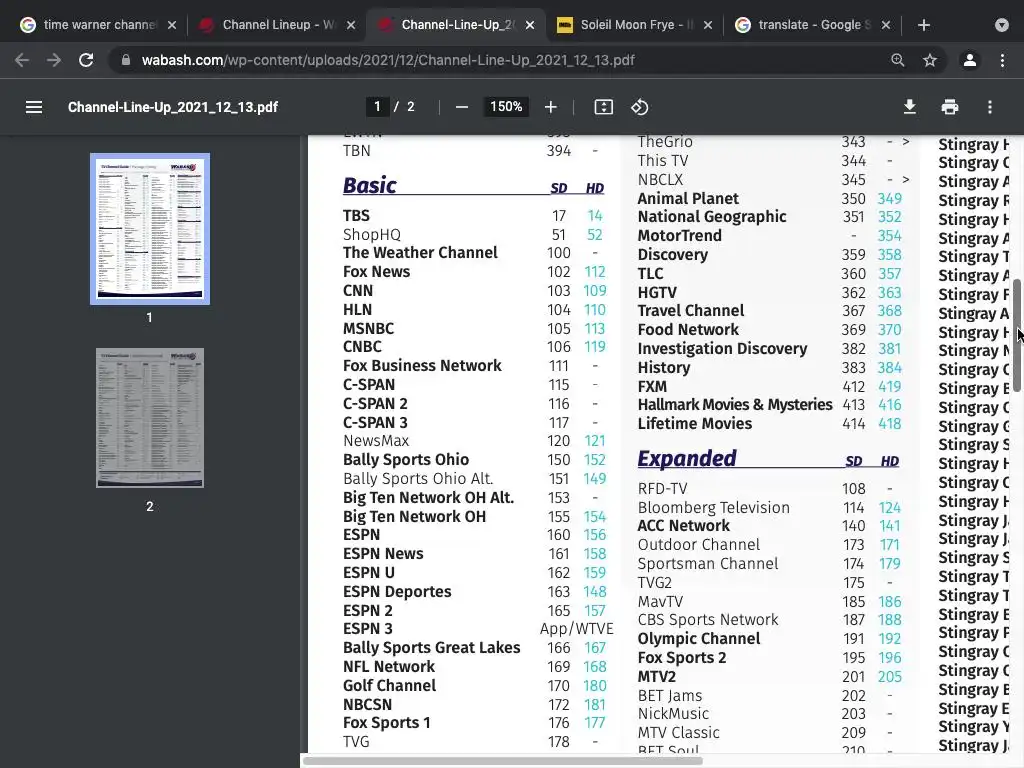
Task: Close the translate Google tab
Action: (886, 25)
